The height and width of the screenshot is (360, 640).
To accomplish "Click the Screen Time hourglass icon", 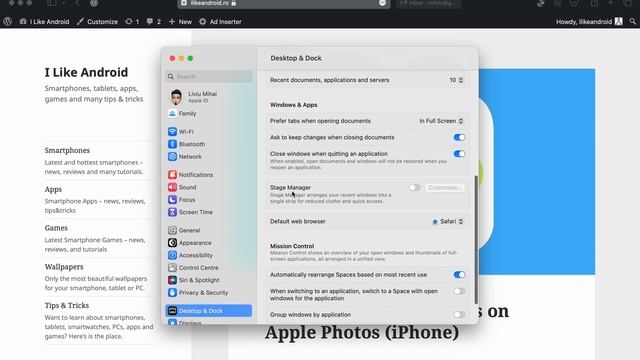I will point(172,212).
